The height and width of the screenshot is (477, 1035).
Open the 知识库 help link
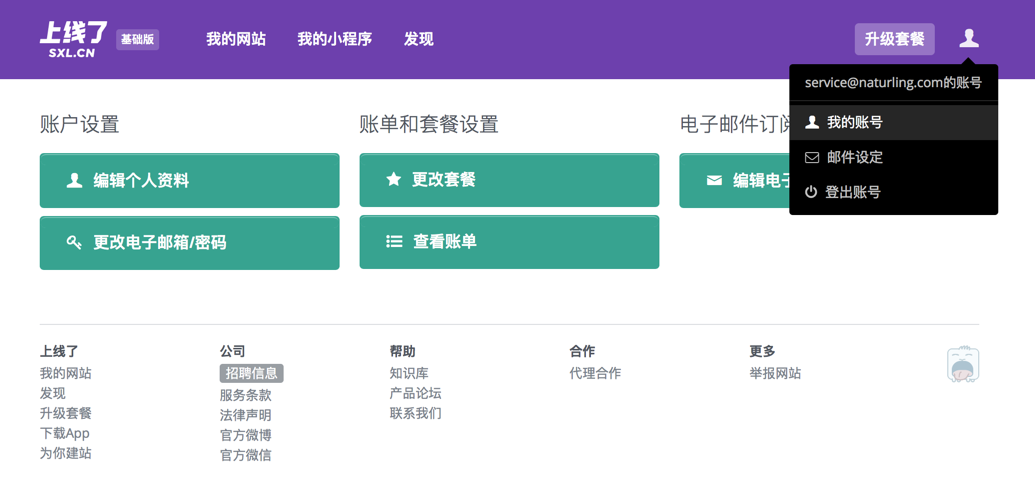pyautogui.click(x=409, y=373)
